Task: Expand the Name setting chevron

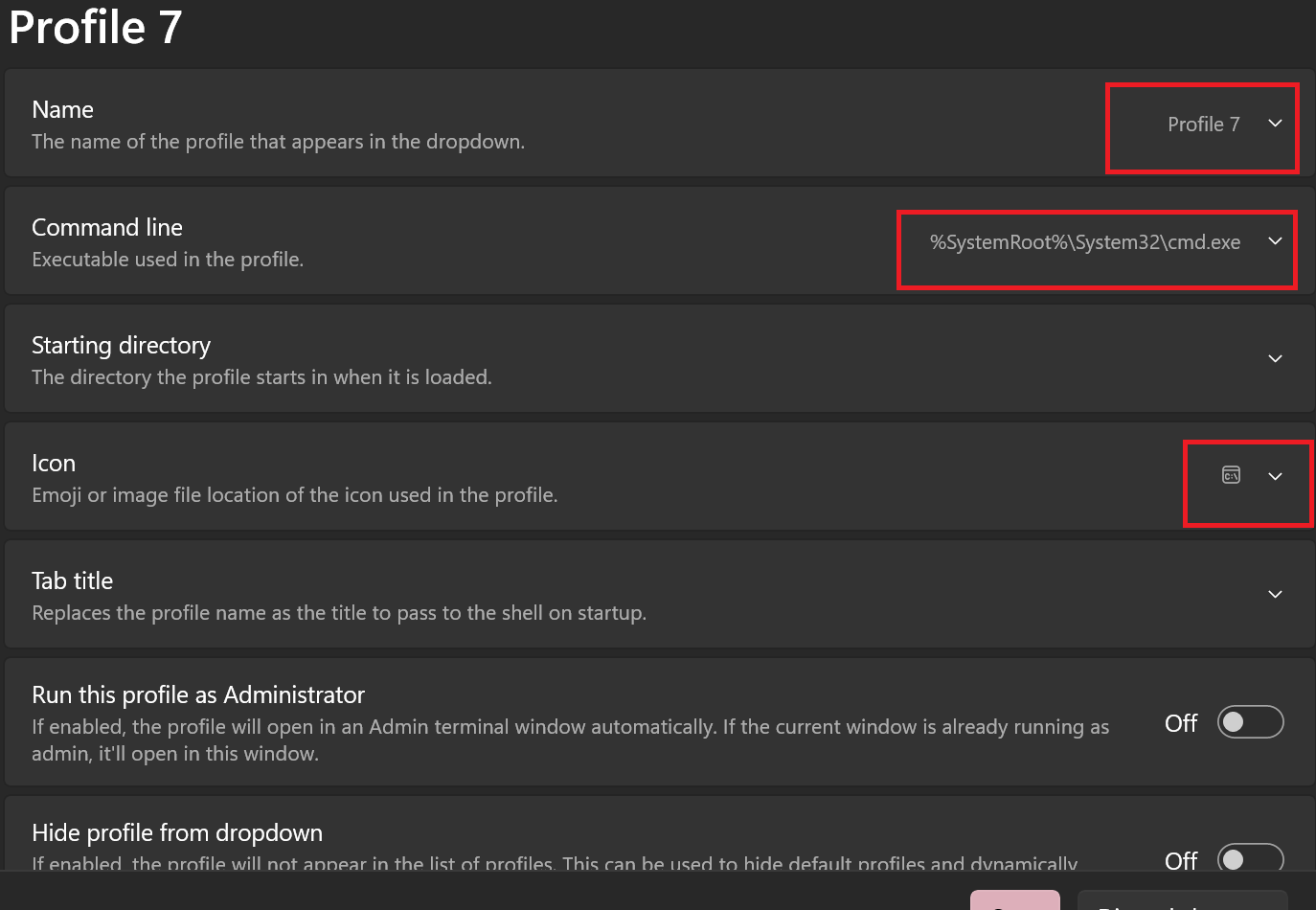Action: click(x=1275, y=124)
